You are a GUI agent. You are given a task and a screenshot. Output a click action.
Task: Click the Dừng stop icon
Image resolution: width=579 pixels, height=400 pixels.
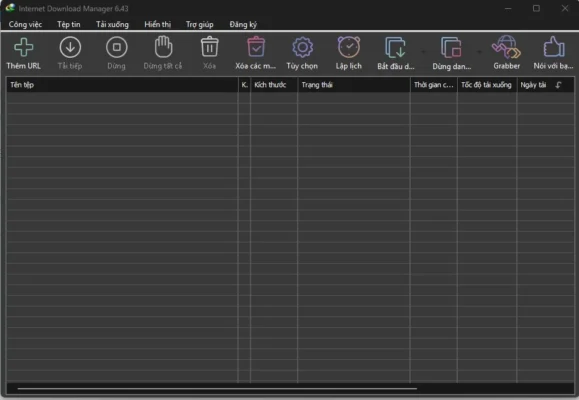[x=117, y=47]
